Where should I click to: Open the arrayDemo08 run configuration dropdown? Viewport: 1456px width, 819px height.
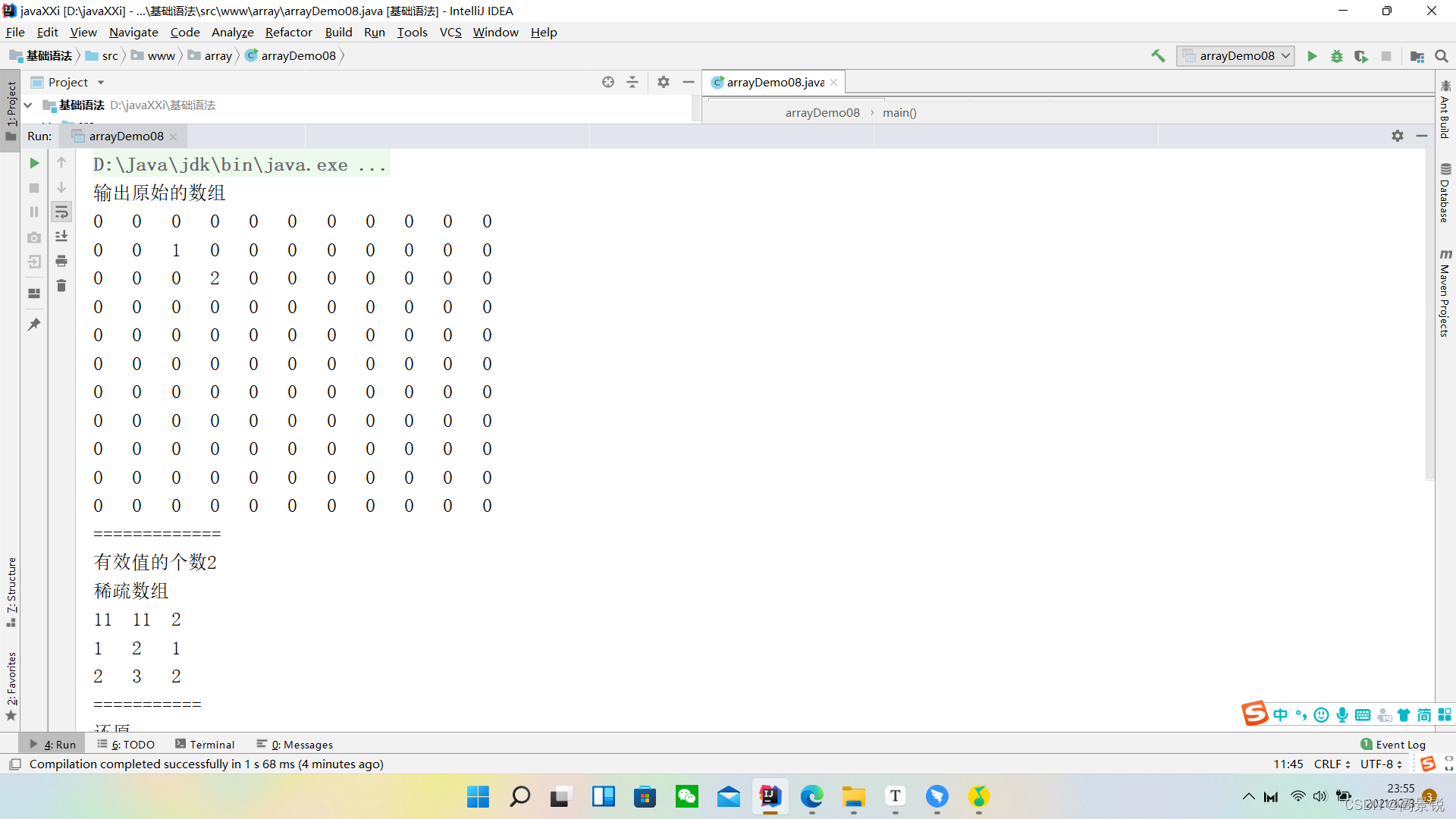tap(1235, 56)
